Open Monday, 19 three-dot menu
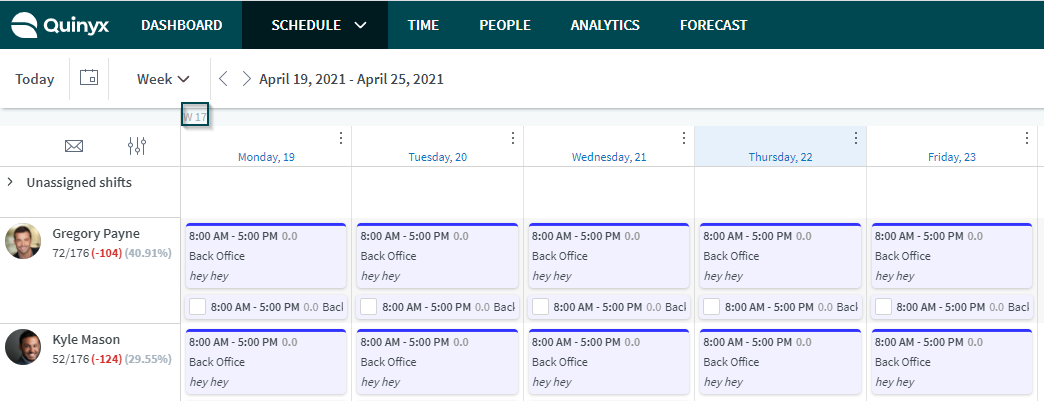The width and height of the screenshot is (1044, 401). click(341, 138)
